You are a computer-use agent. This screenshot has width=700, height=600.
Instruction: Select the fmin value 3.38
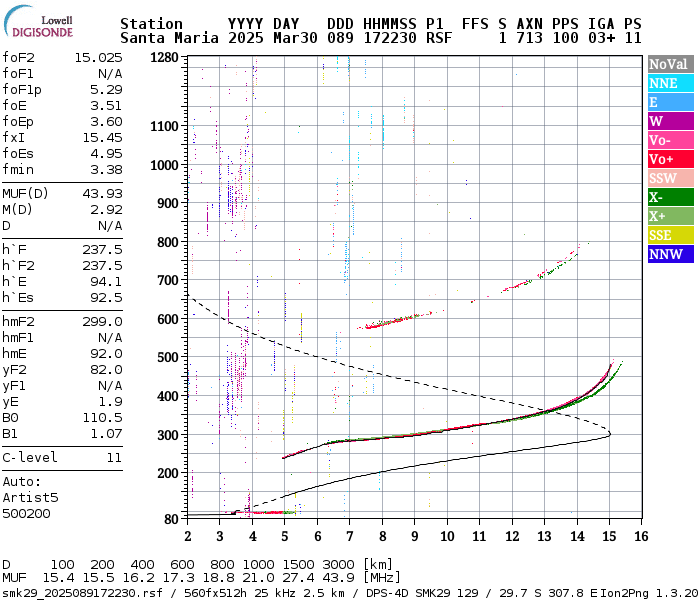[106, 170]
